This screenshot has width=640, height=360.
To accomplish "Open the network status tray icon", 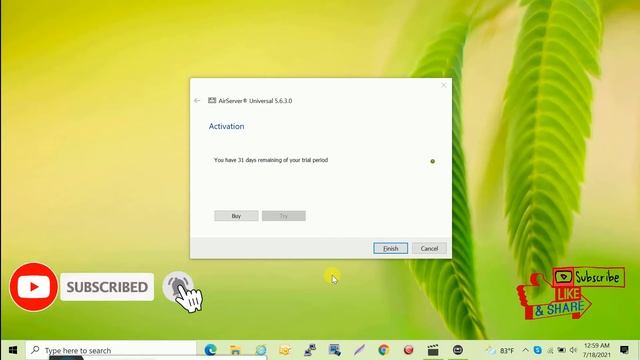I will (x=550, y=350).
